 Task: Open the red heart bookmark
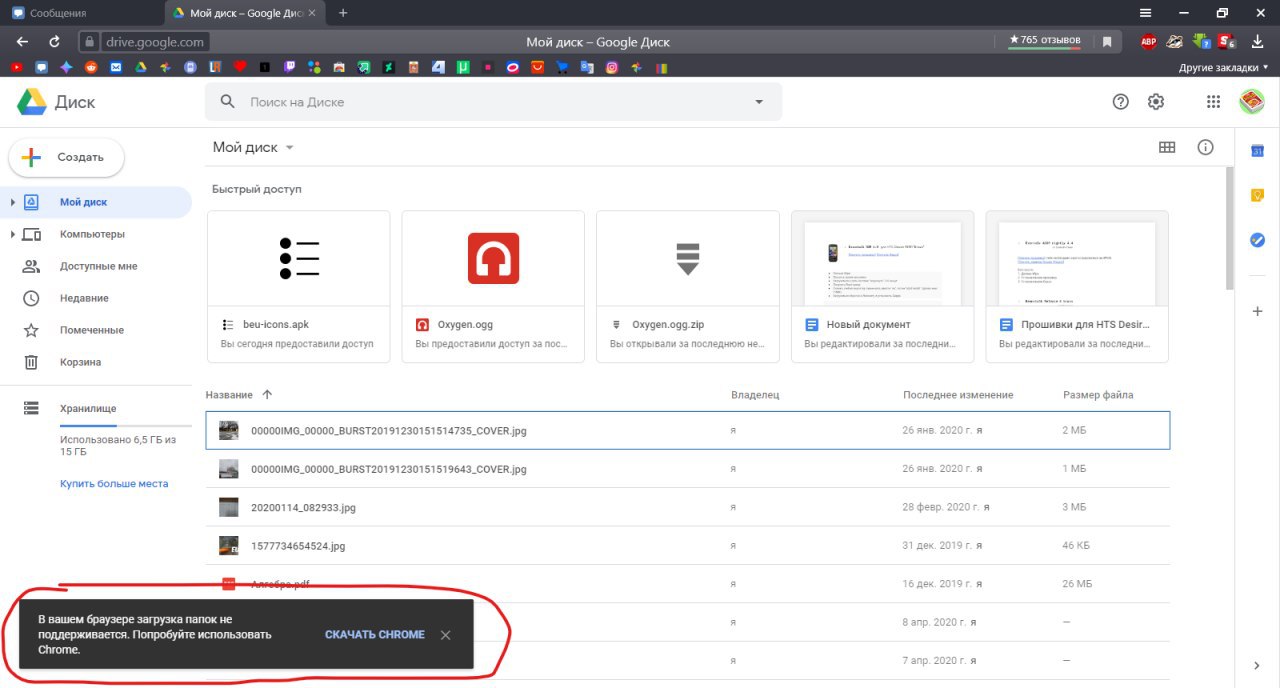240,67
